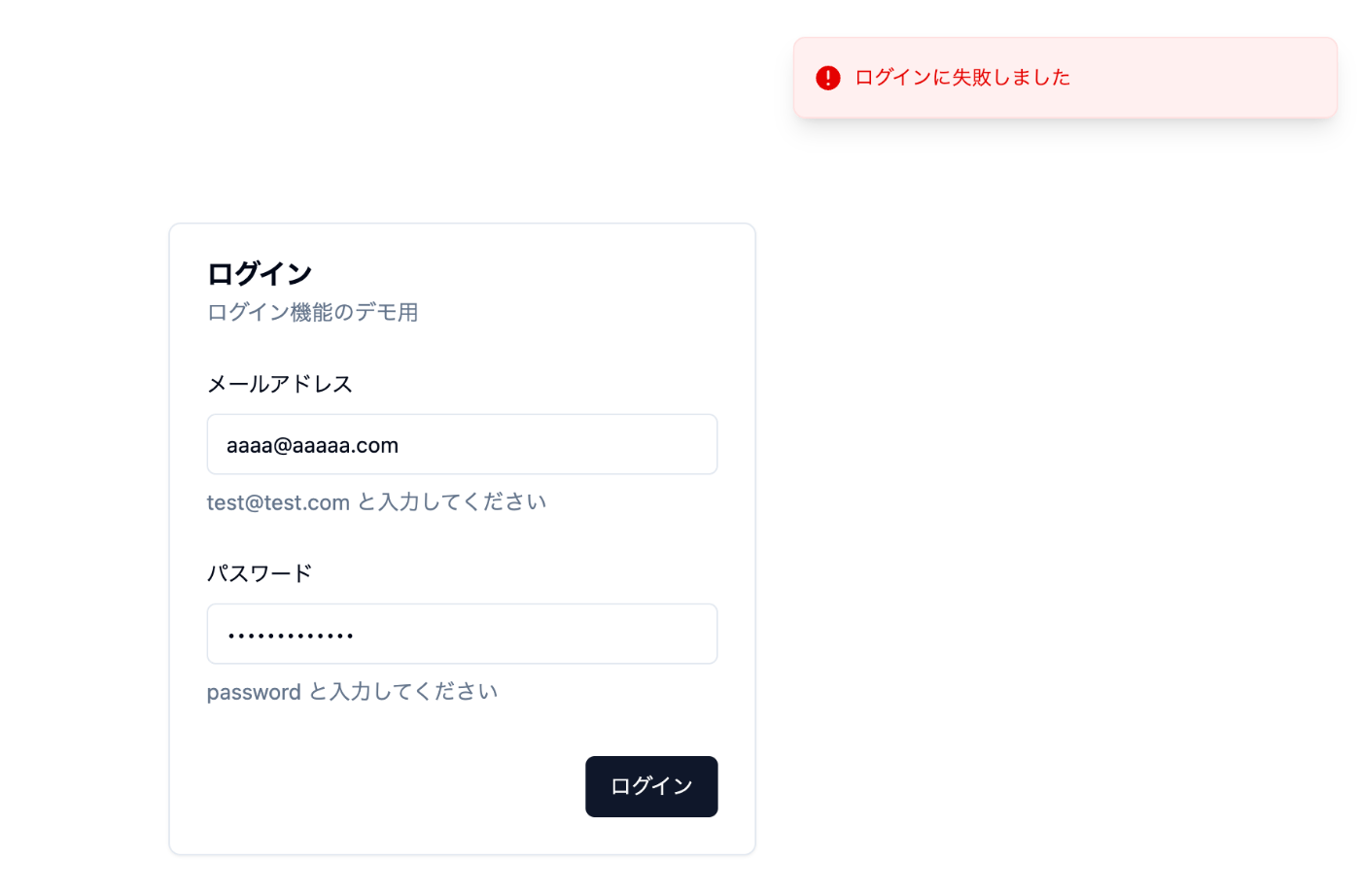Screen dimensions: 1361x896
Task: Click the empty right side of email field
Action: click(583, 444)
